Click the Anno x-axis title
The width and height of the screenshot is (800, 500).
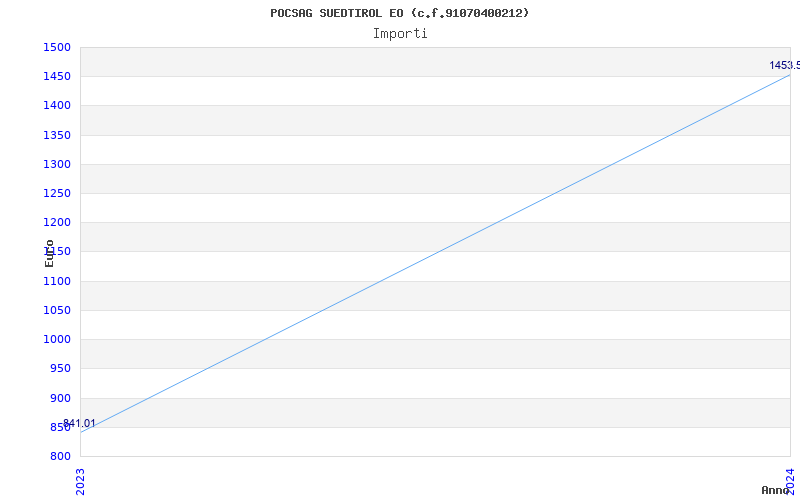776,490
